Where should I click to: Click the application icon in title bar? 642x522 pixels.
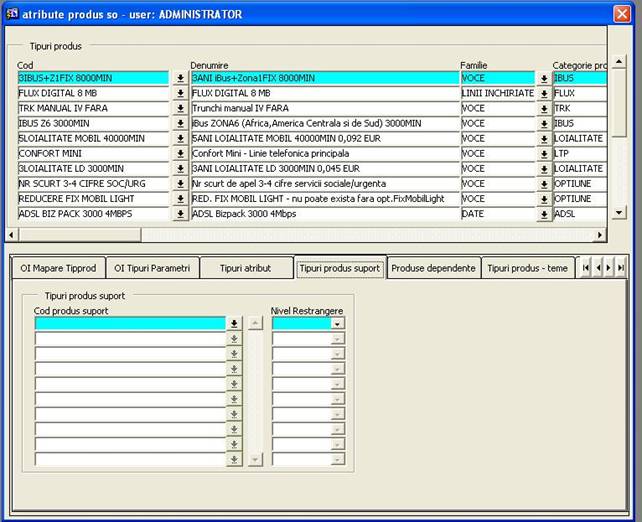coord(13,14)
